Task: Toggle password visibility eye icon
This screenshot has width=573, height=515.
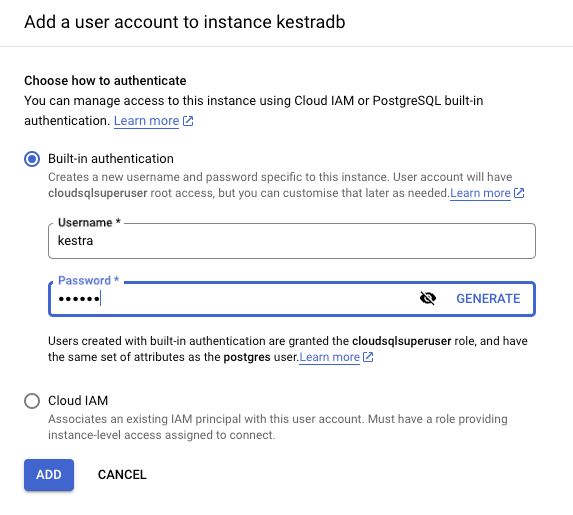Action: [x=428, y=298]
